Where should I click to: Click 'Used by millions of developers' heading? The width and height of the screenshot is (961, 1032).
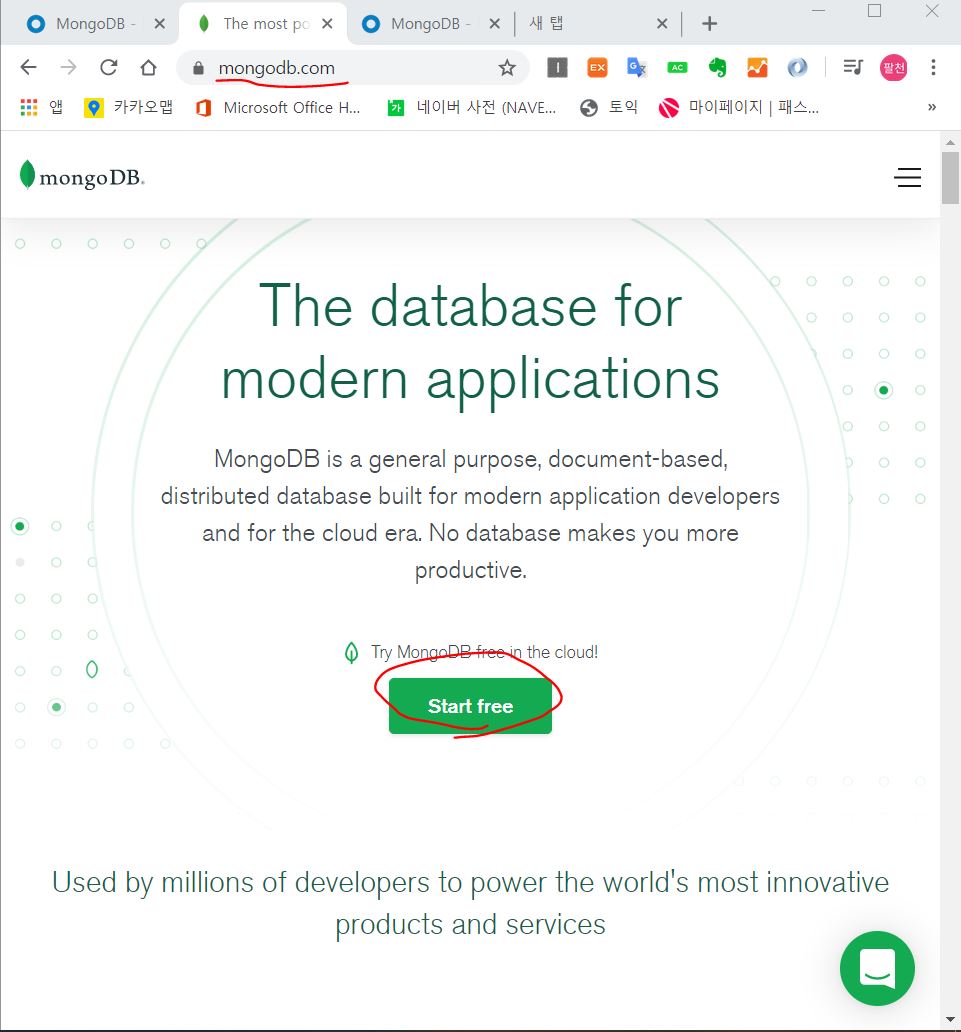tap(471, 903)
